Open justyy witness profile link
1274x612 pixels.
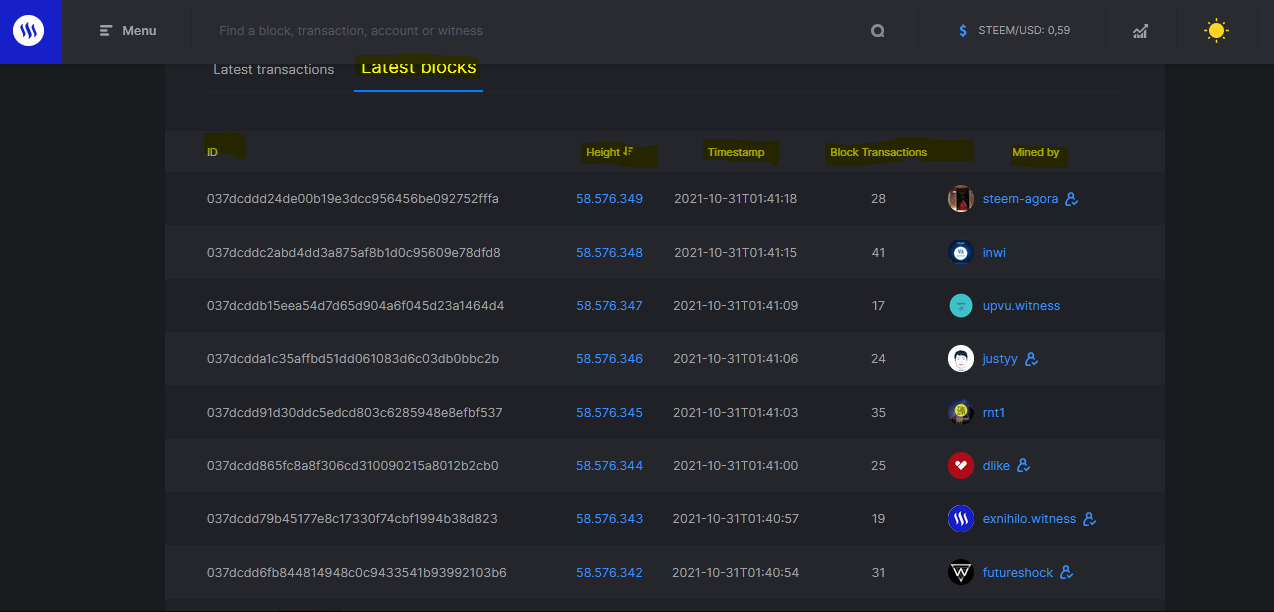1000,359
